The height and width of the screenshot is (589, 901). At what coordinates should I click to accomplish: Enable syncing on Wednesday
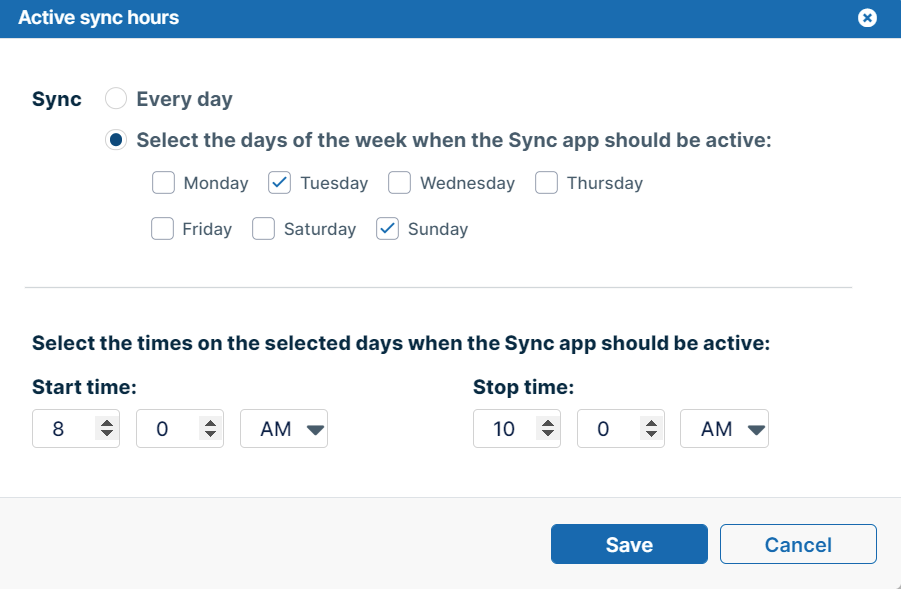[x=399, y=182]
